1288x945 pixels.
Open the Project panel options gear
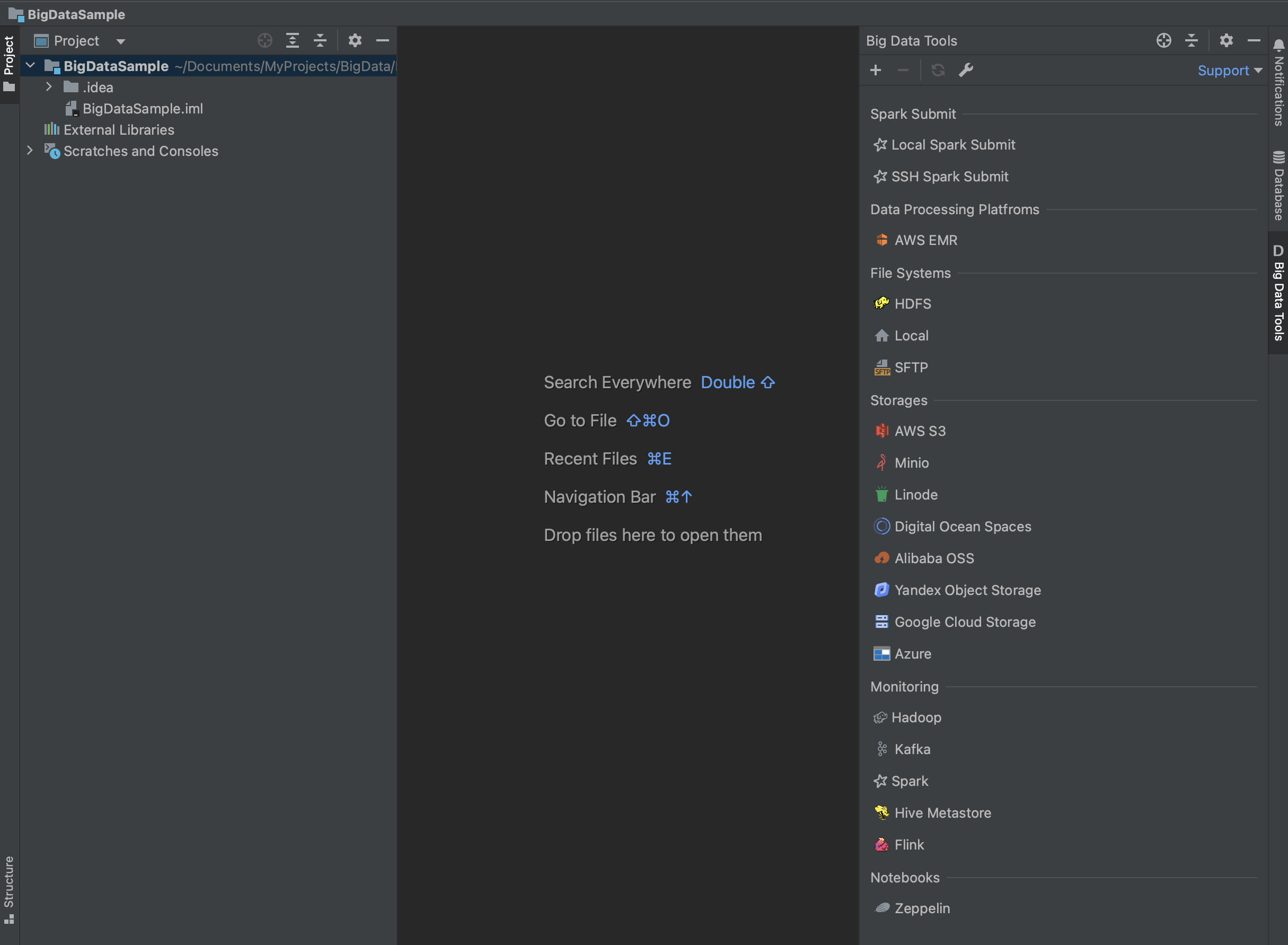point(355,41)
